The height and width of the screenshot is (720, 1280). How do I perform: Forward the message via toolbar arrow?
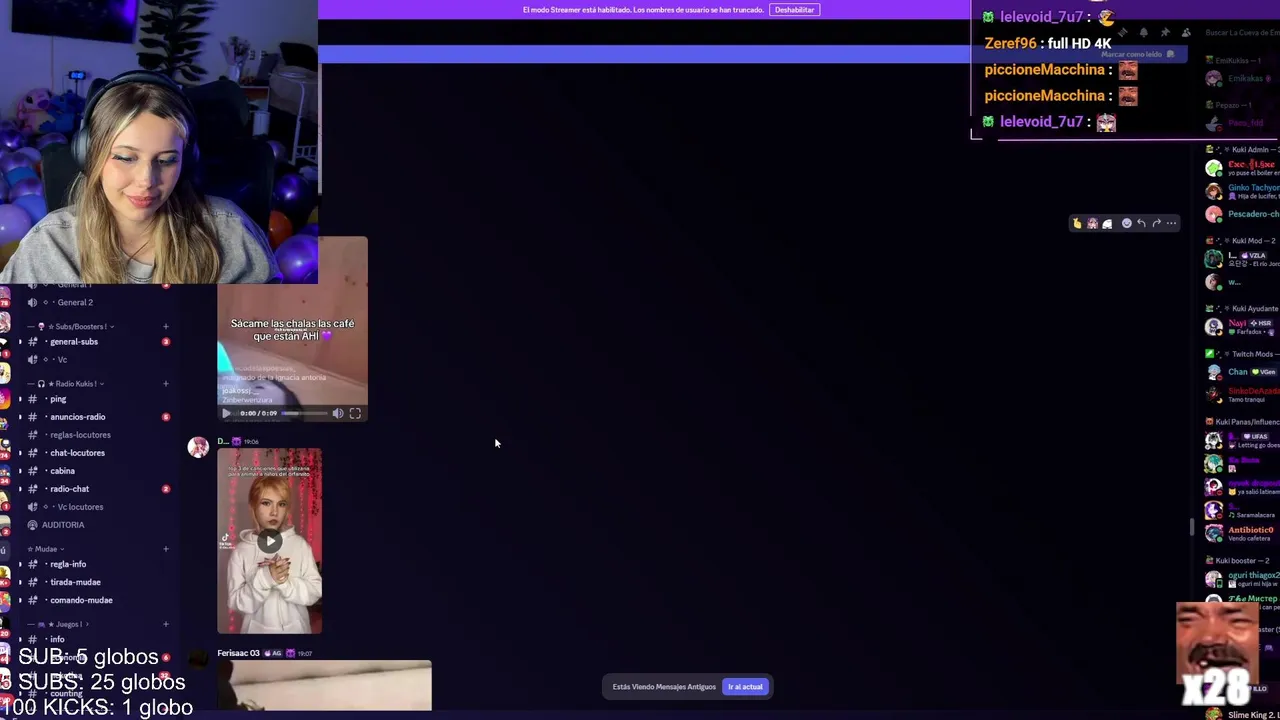(1156, 223)
